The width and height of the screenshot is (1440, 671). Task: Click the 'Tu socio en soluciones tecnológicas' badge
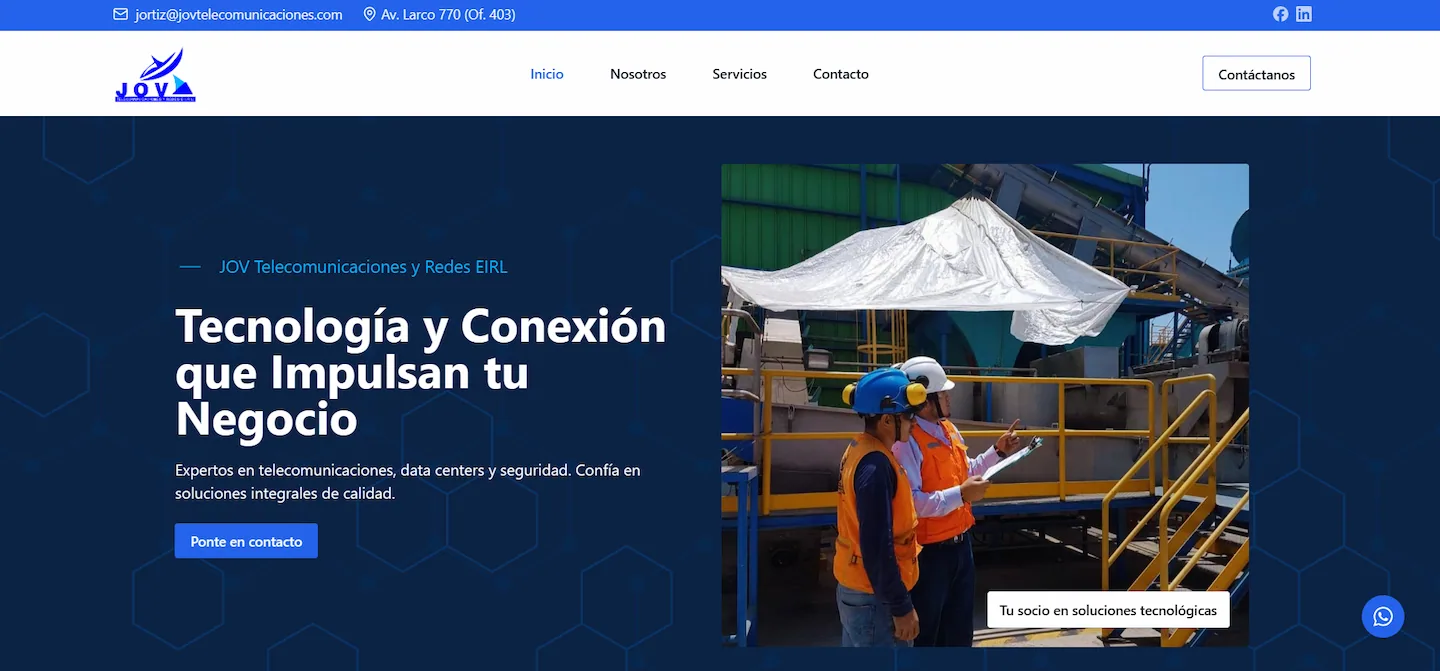pos(1108,610)
